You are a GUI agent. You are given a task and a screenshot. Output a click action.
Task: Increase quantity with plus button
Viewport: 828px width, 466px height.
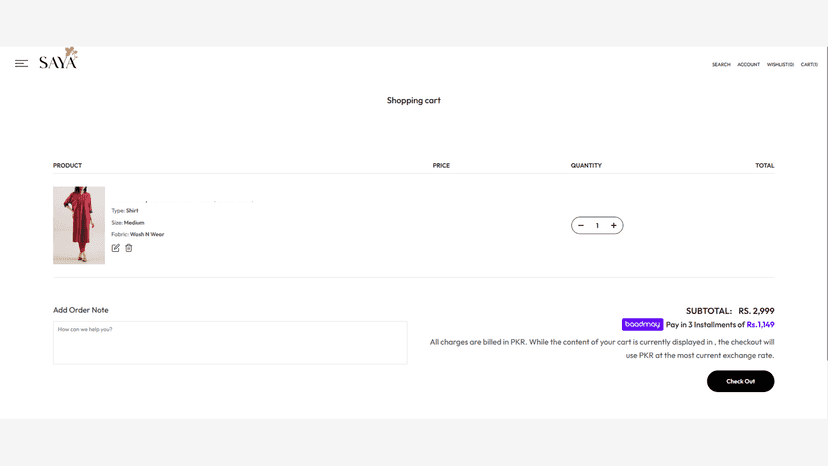(x=614, y=226)
